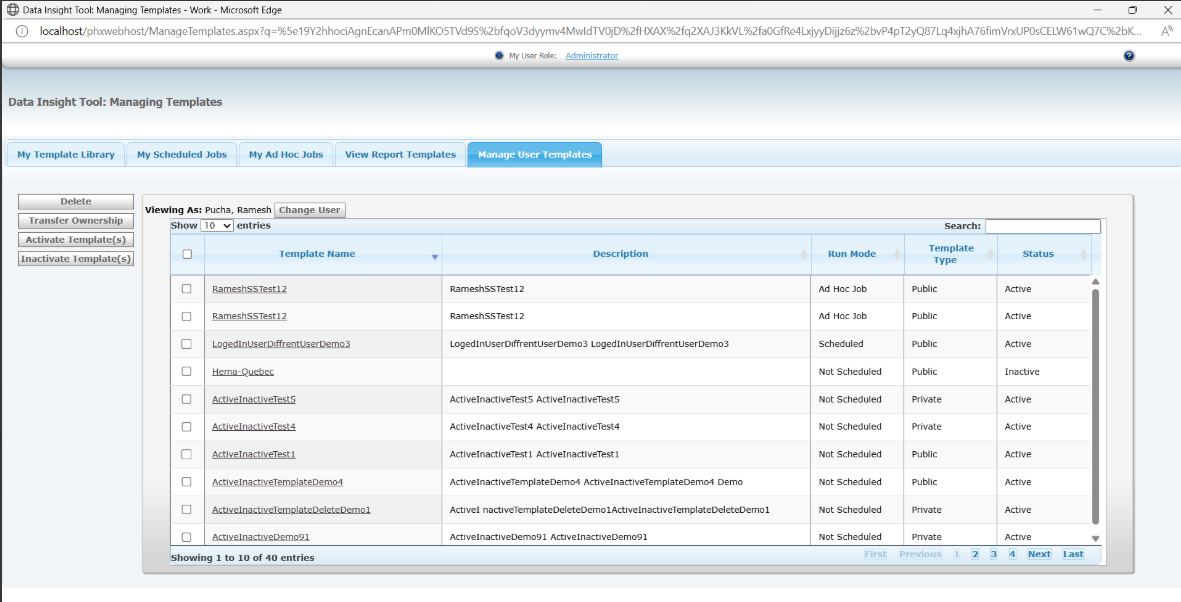Go to page 4 in pagination

(1012, 555)
